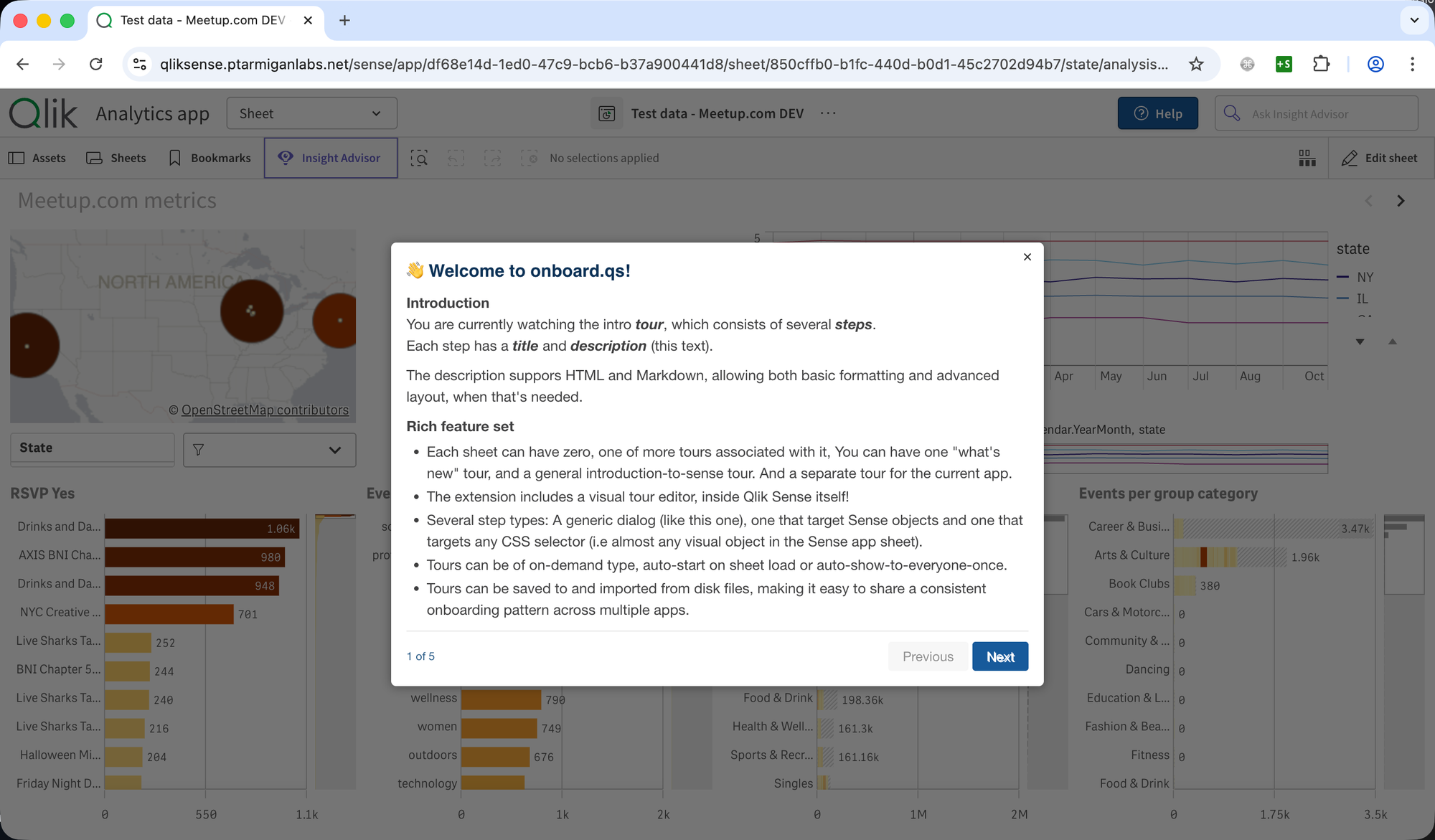Step back in selections using the undo icon
Viewport: 1435px width, 840px height.
coord(456,158)
